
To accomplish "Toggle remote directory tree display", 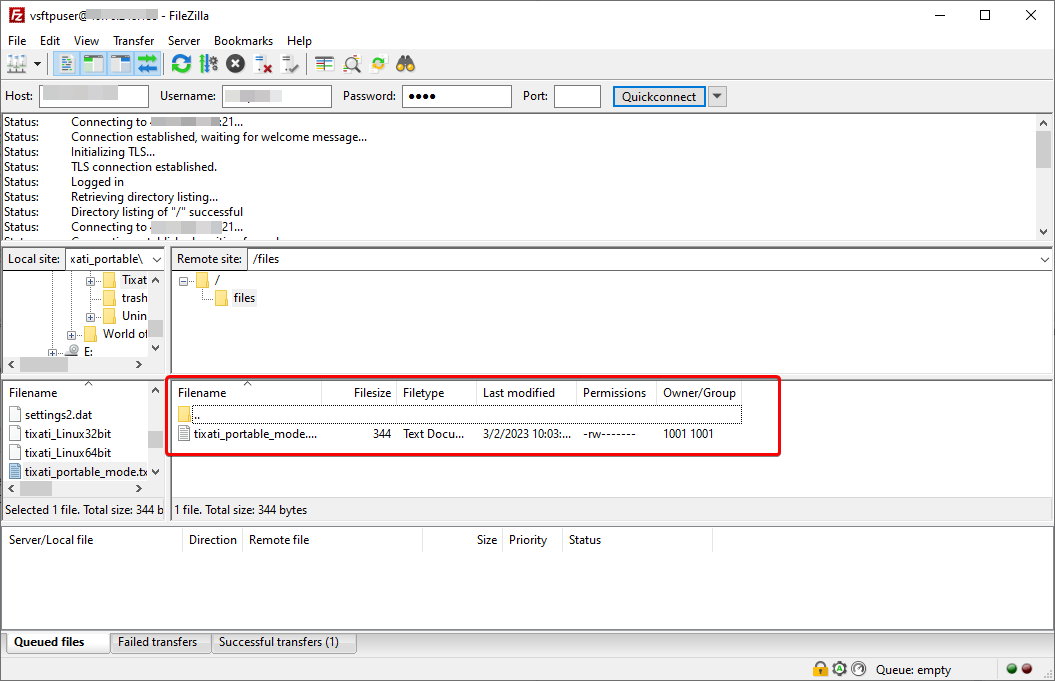I will (120, 64).
